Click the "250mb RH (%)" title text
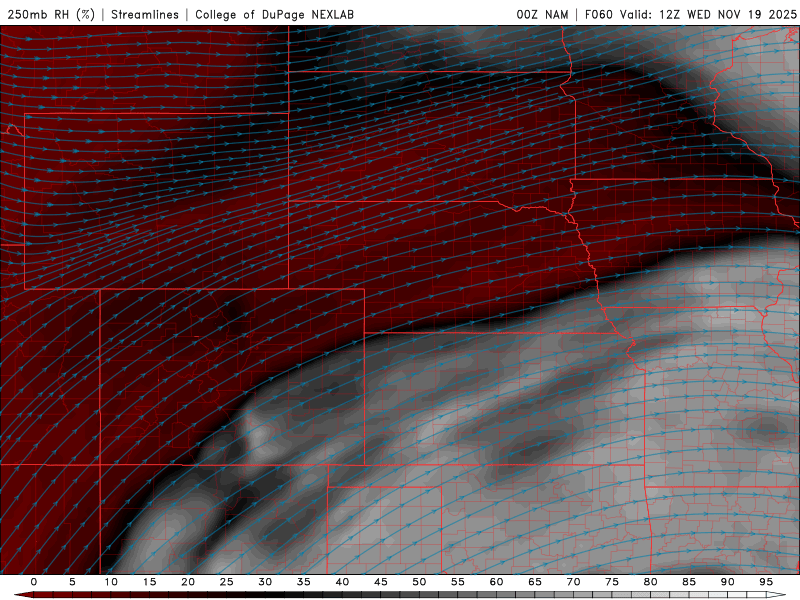This screenshot has width=800, height=600. (52, 14)
